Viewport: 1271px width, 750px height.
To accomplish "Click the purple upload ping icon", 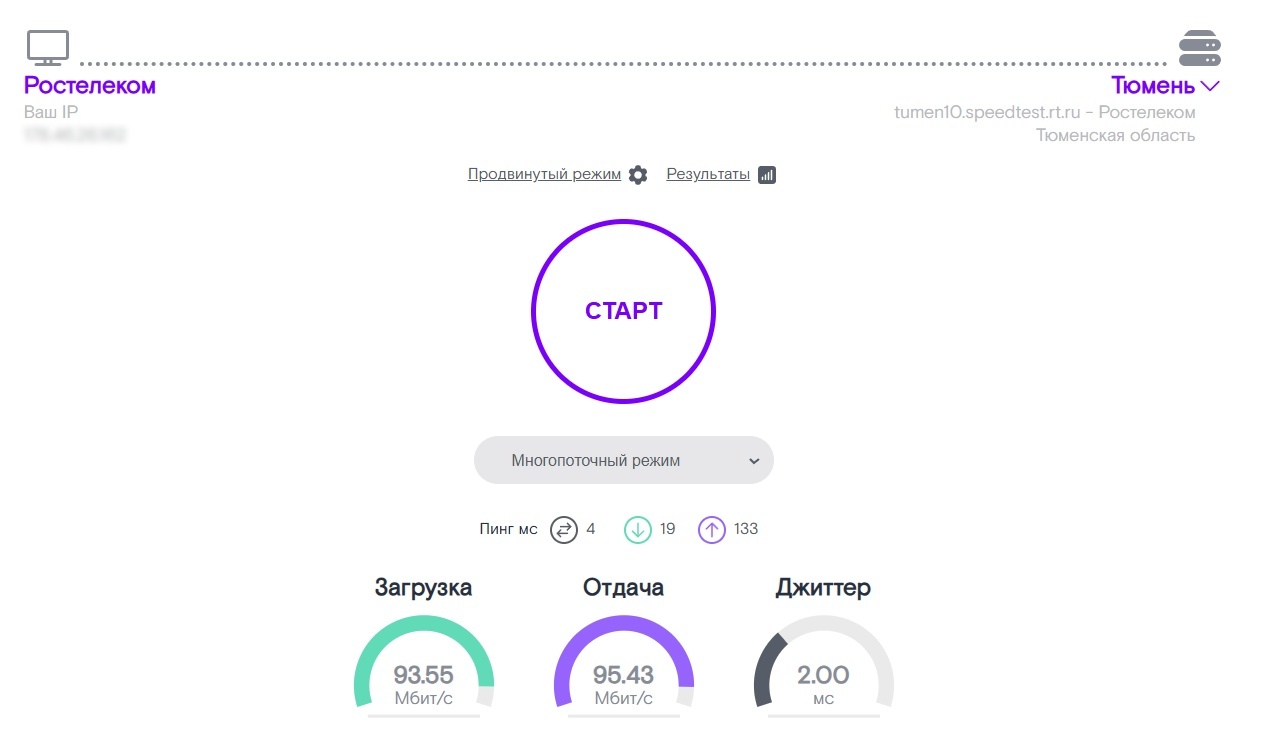I will click(711, 529).
